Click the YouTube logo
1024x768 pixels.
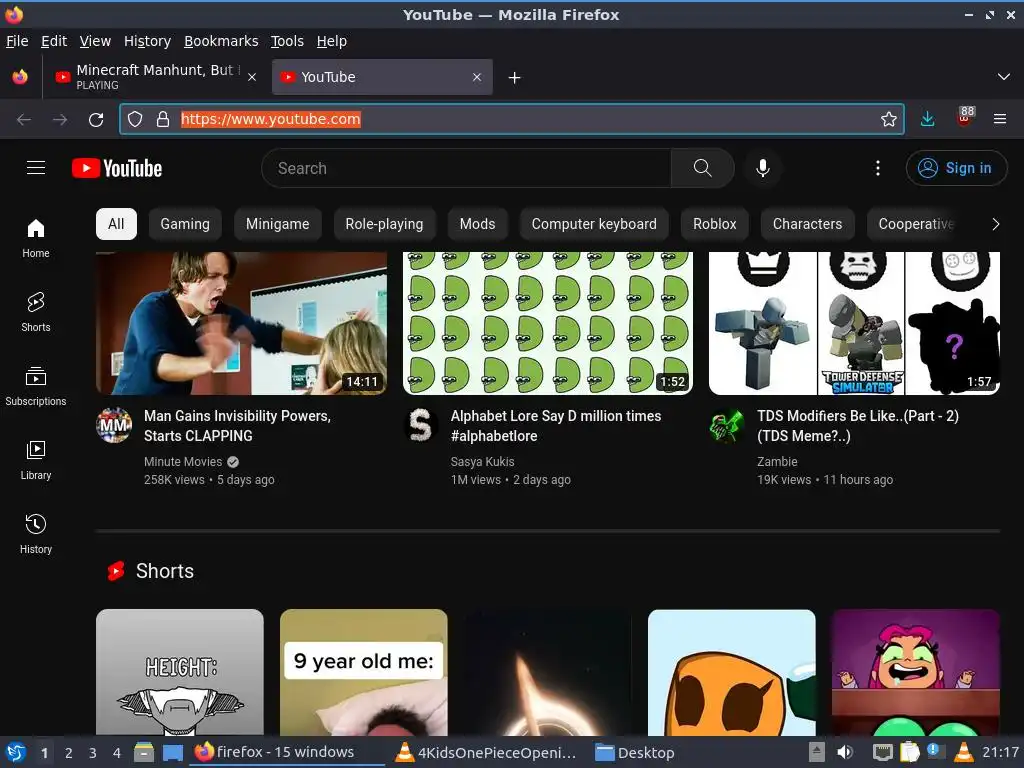pyautogui.click(x=117, y=168)
